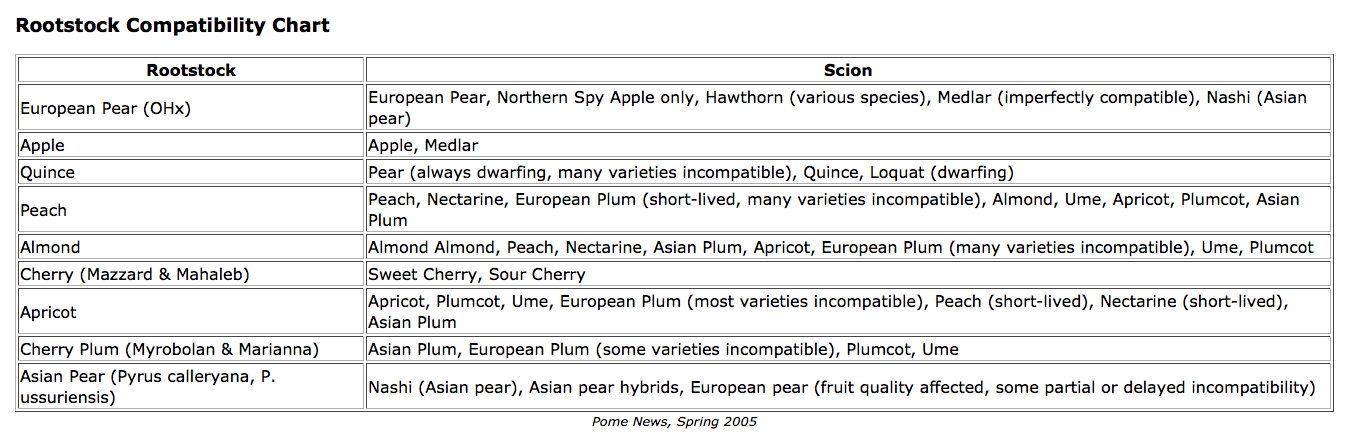Click the Apricot rootstock cell
This screenshot has width=1350, height=440.
(x=48, y=312)
